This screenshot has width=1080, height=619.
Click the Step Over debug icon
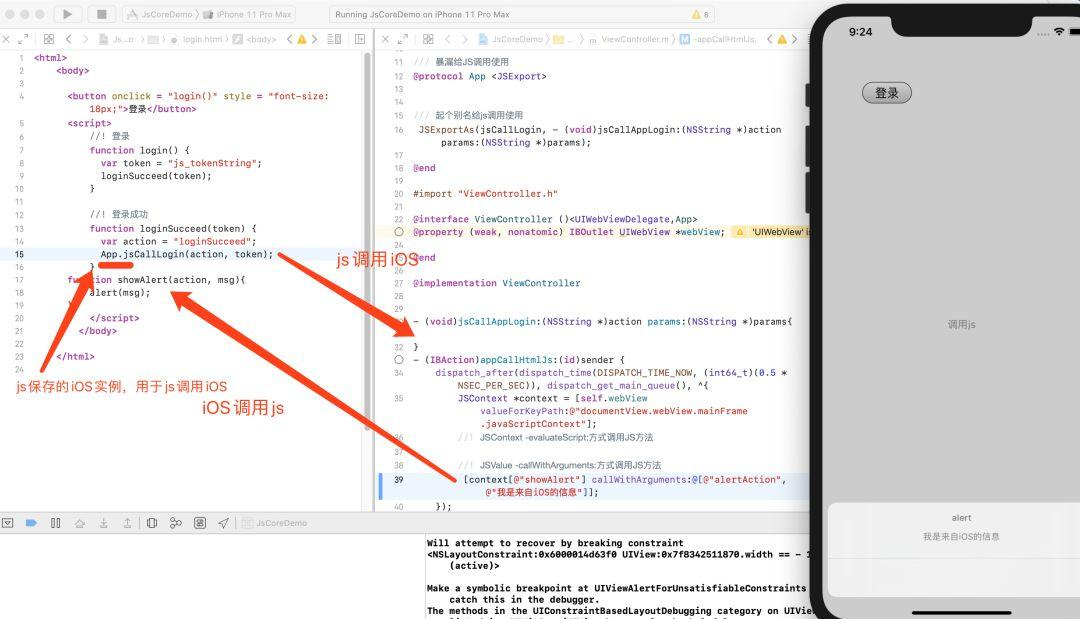tap(80, 523)
